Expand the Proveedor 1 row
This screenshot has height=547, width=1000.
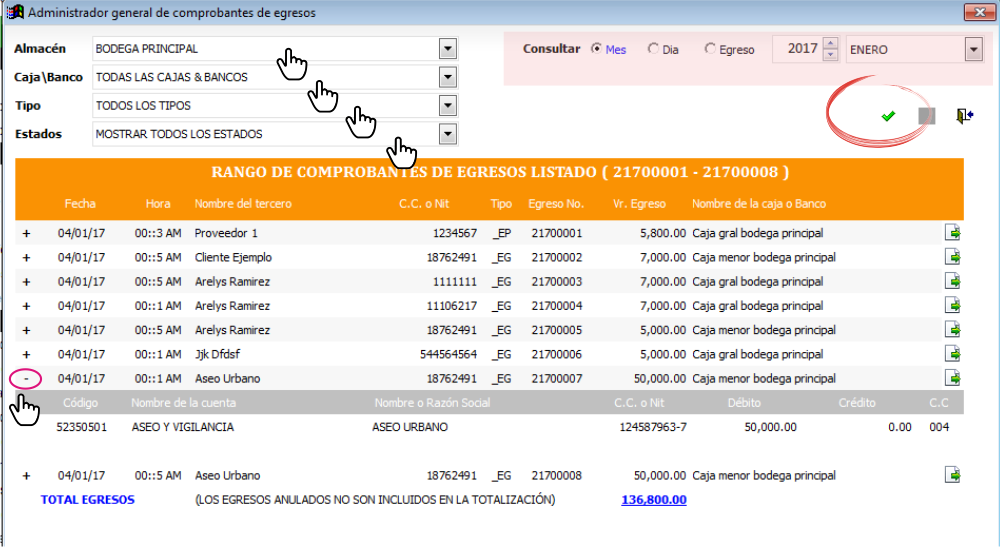coord(26,233)
